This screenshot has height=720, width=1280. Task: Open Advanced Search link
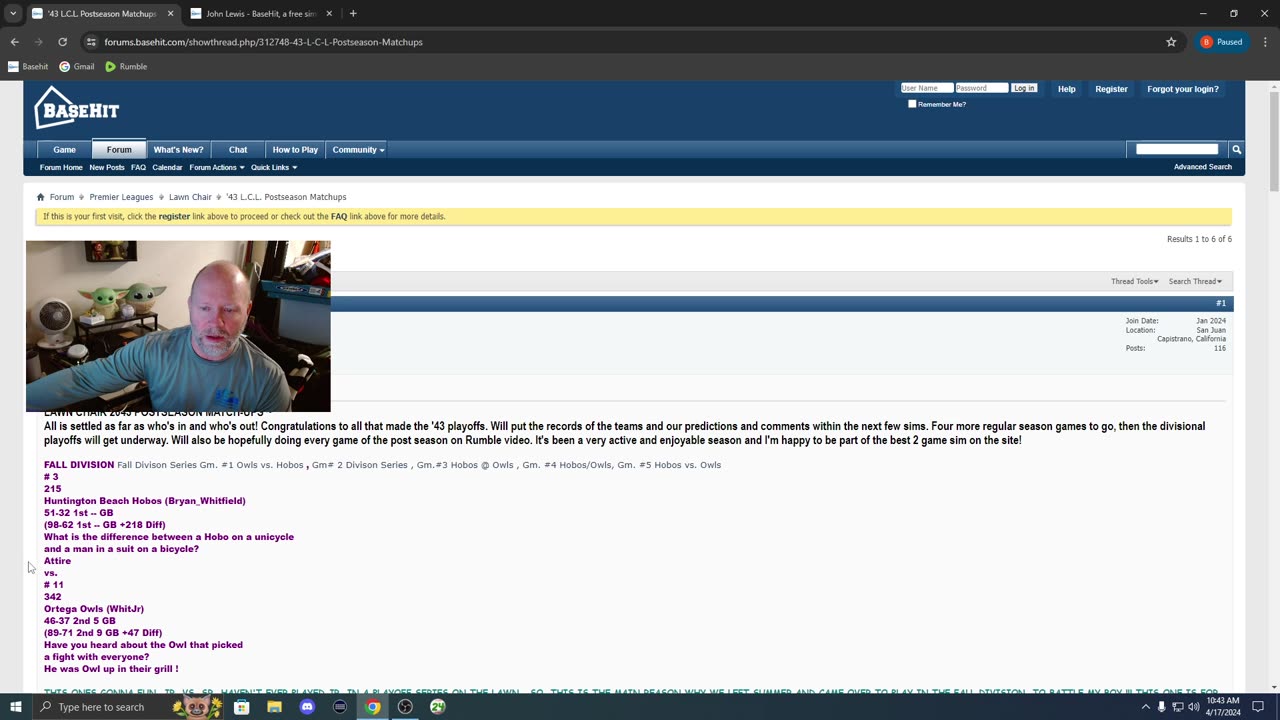pos(1203,167)
